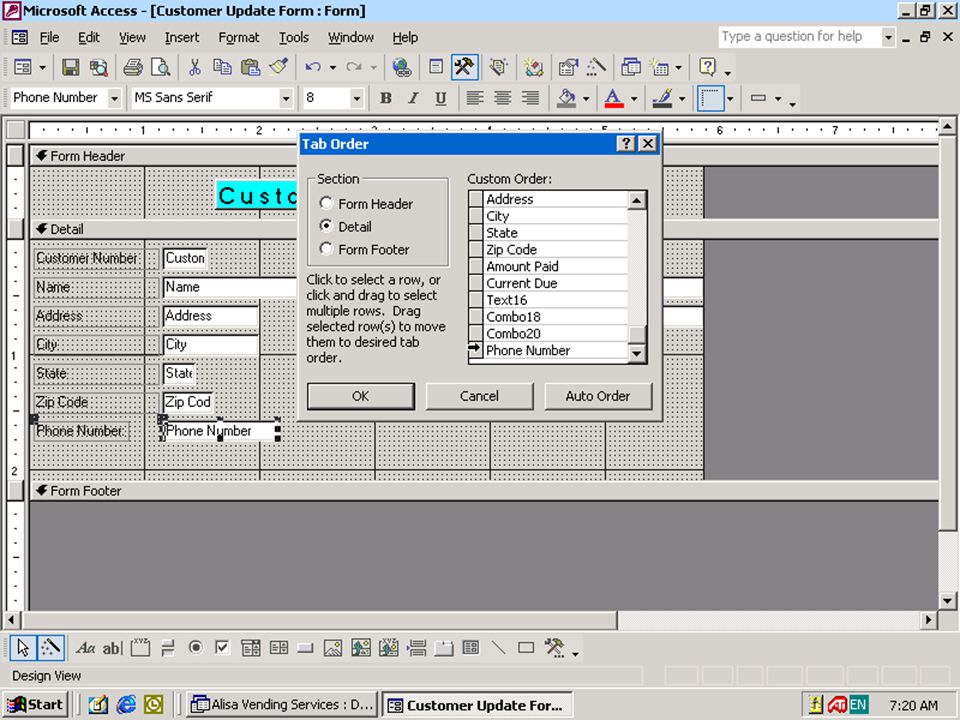This screenshot has height=720, width=960.
Task: Select the Form Header radio button
Action: (x=326, y=203)
